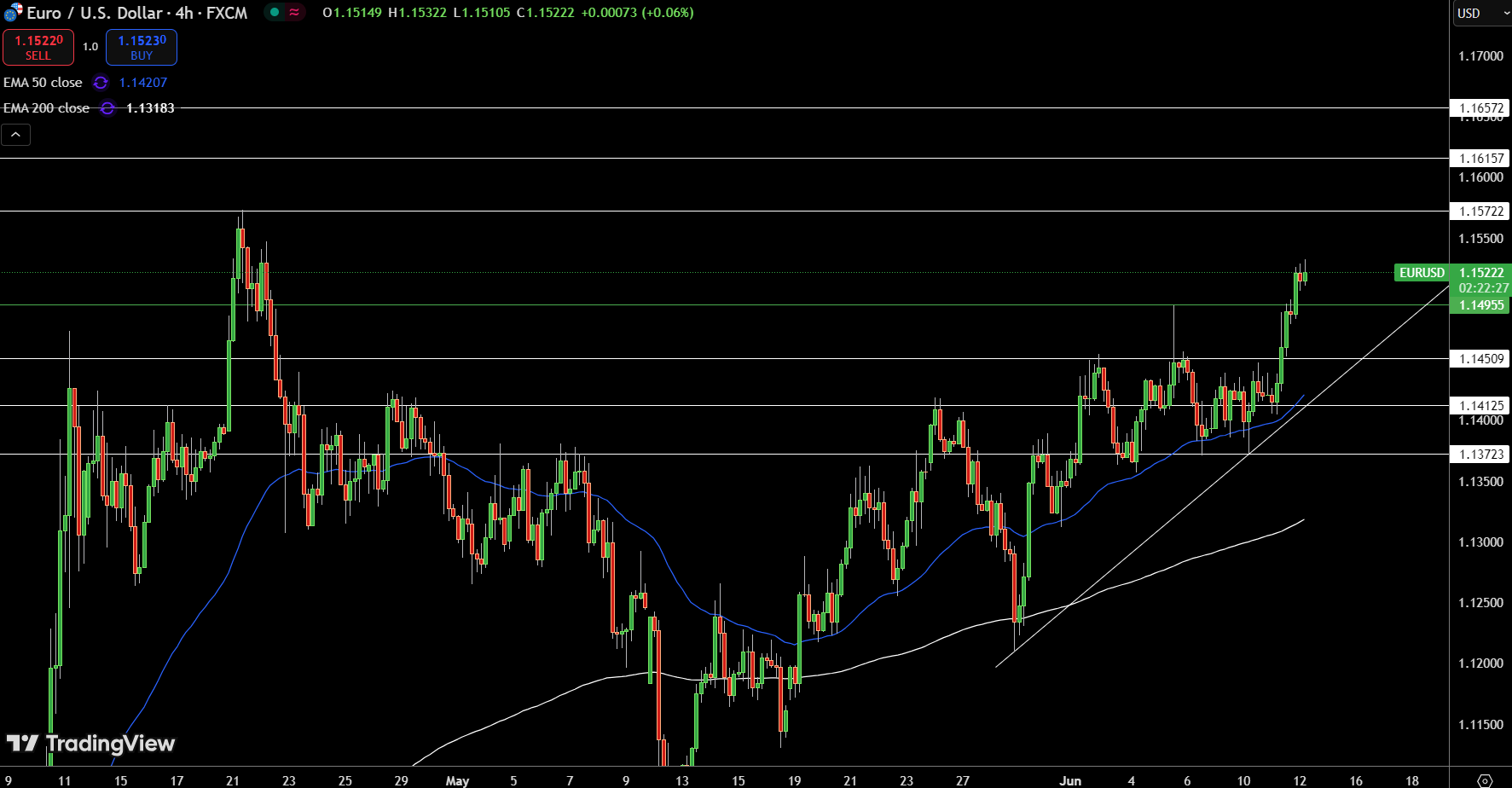Screen dimensions: 1512x788
Task: Click the TradingView logo
Action: (x=90, y=744)
